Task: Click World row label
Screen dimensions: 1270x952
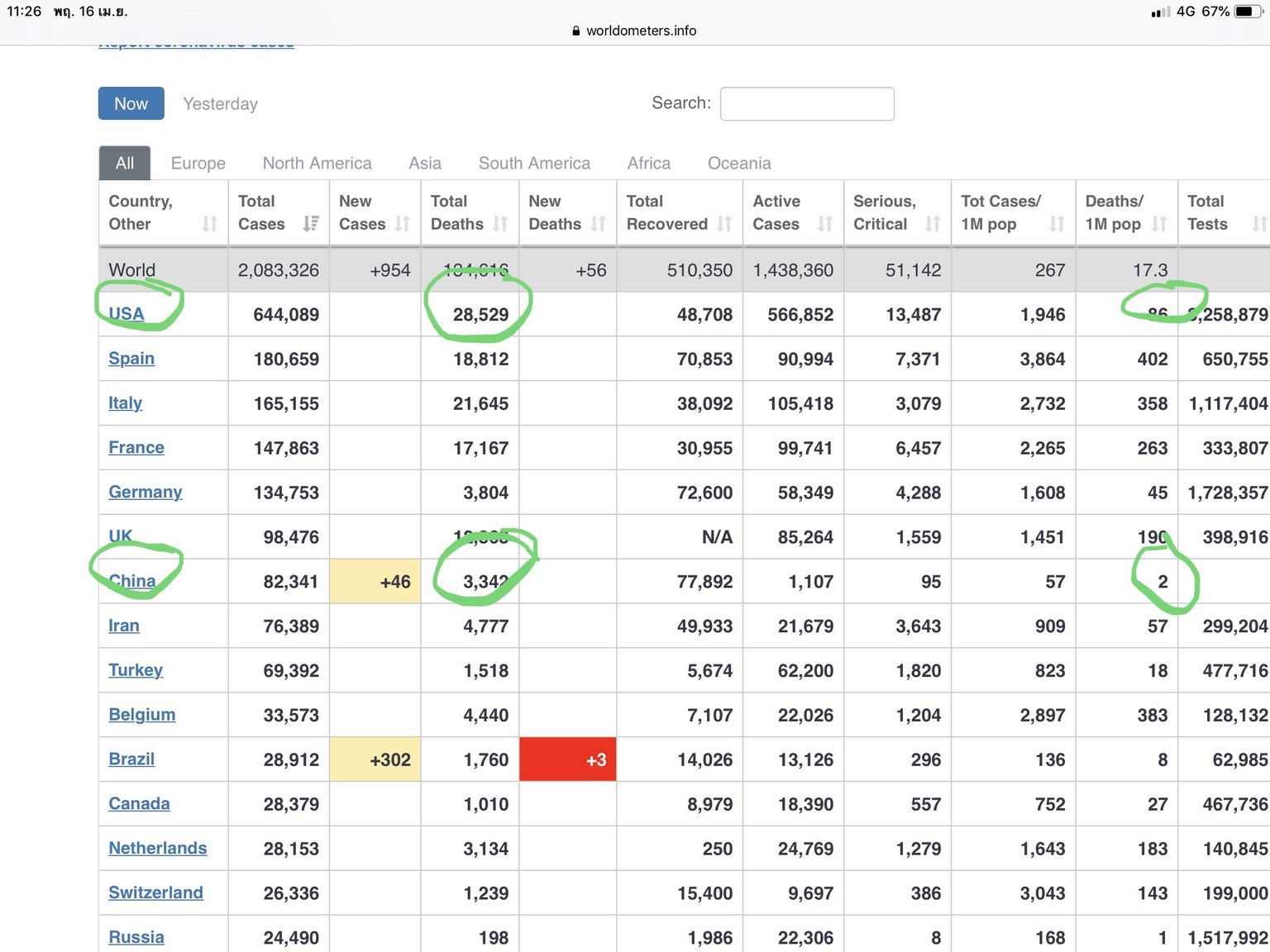Action: pos(132,270)
